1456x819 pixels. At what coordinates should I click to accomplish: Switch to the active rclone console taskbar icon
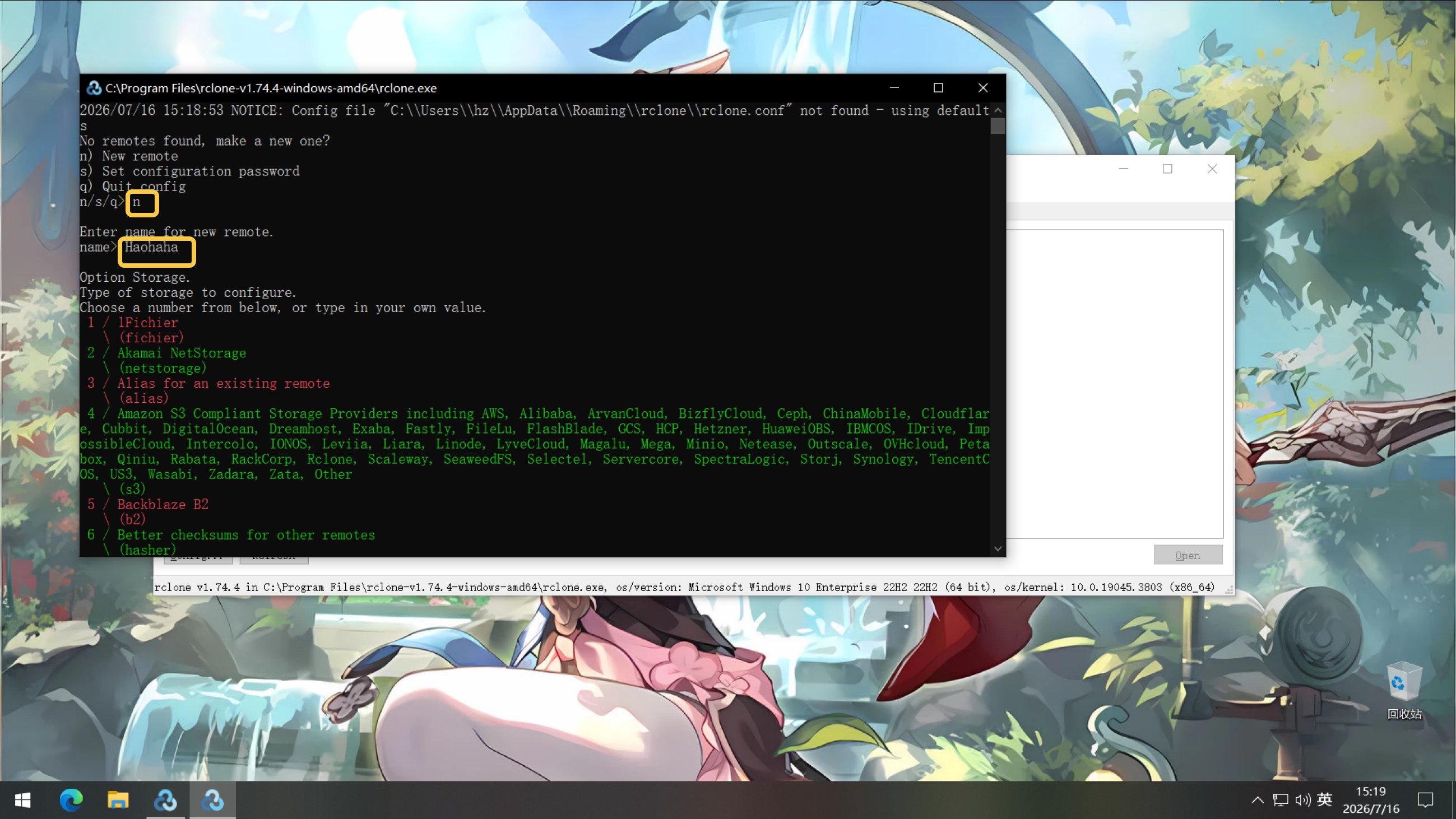click(212, 800)
